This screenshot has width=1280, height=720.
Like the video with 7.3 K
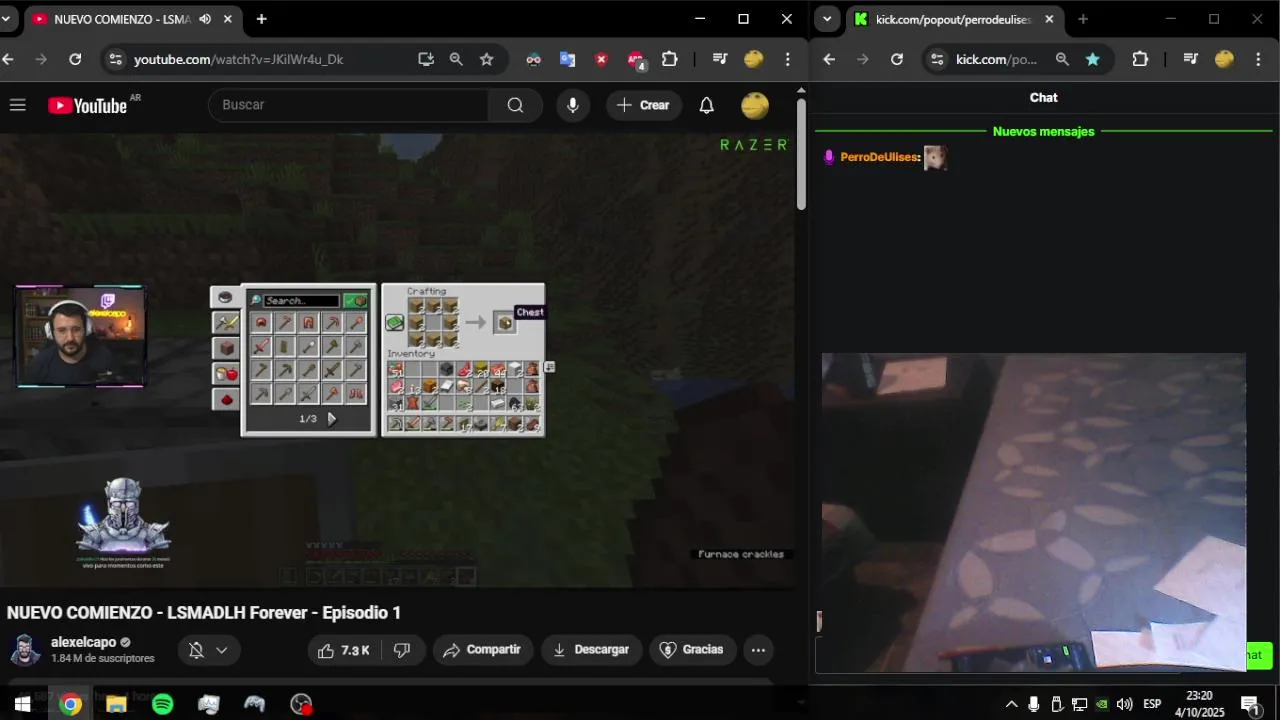point(343,650)
